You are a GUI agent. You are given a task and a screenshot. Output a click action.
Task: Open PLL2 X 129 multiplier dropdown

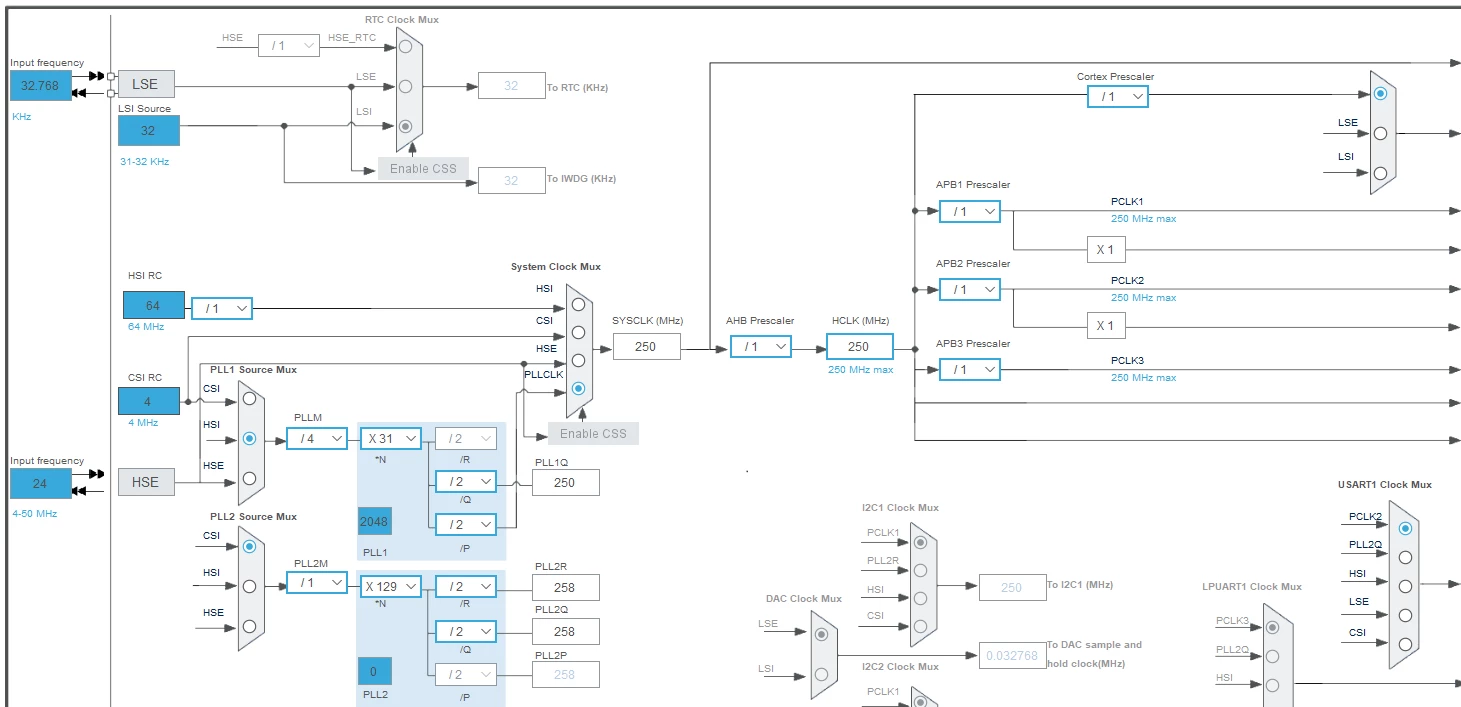(x=391, y=586)
